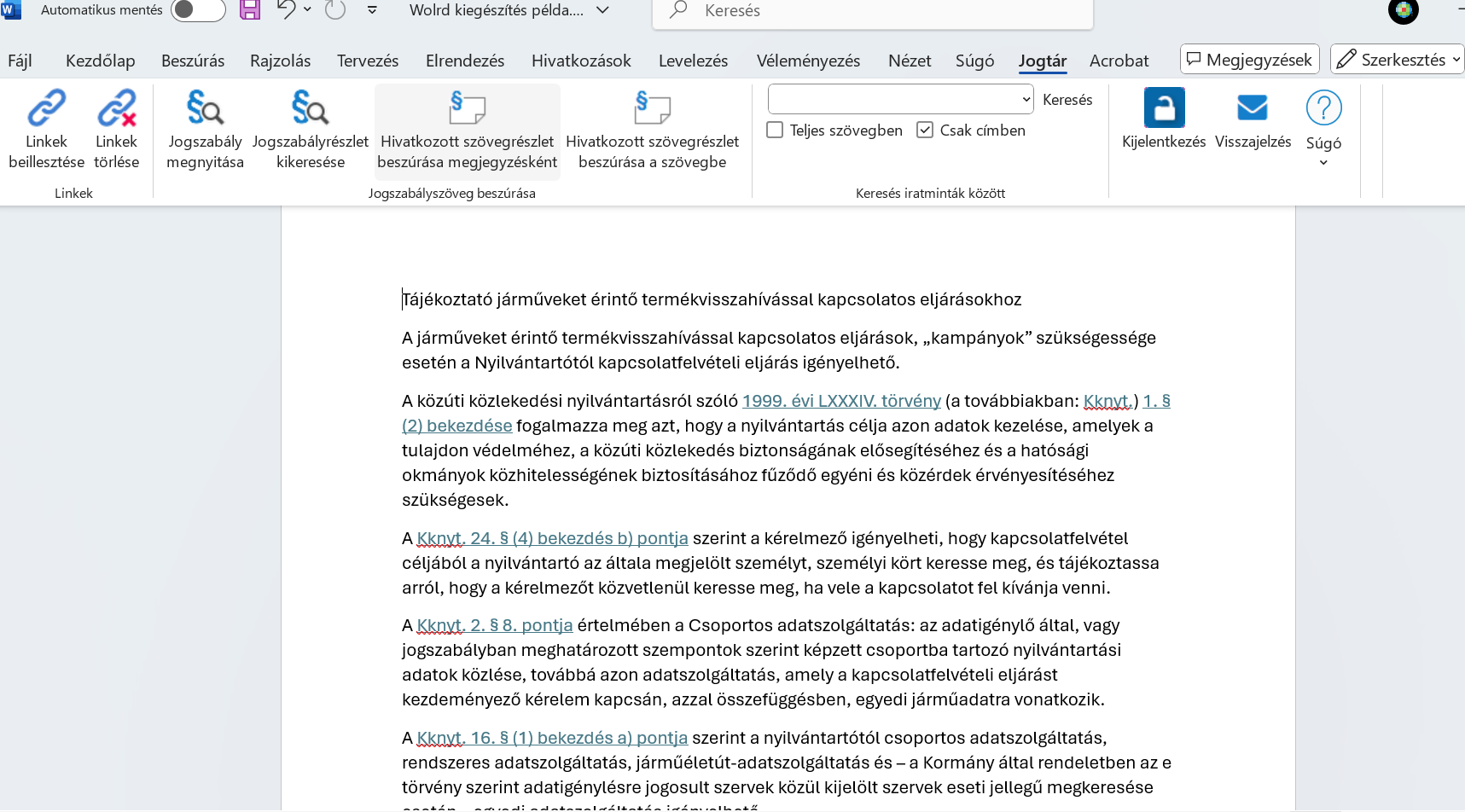
Task: Insert Hivatkozott szövegrészlet as comment
Action: (x=467, y=108)
